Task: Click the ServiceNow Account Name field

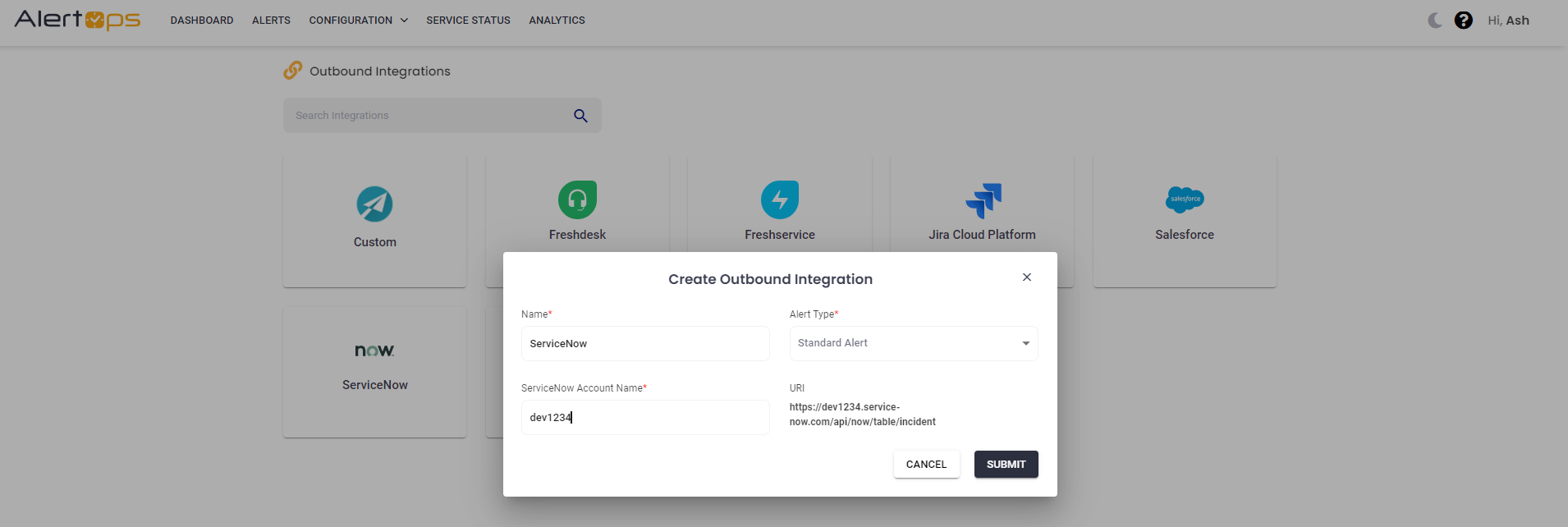Action: click(x=645, y=417)
